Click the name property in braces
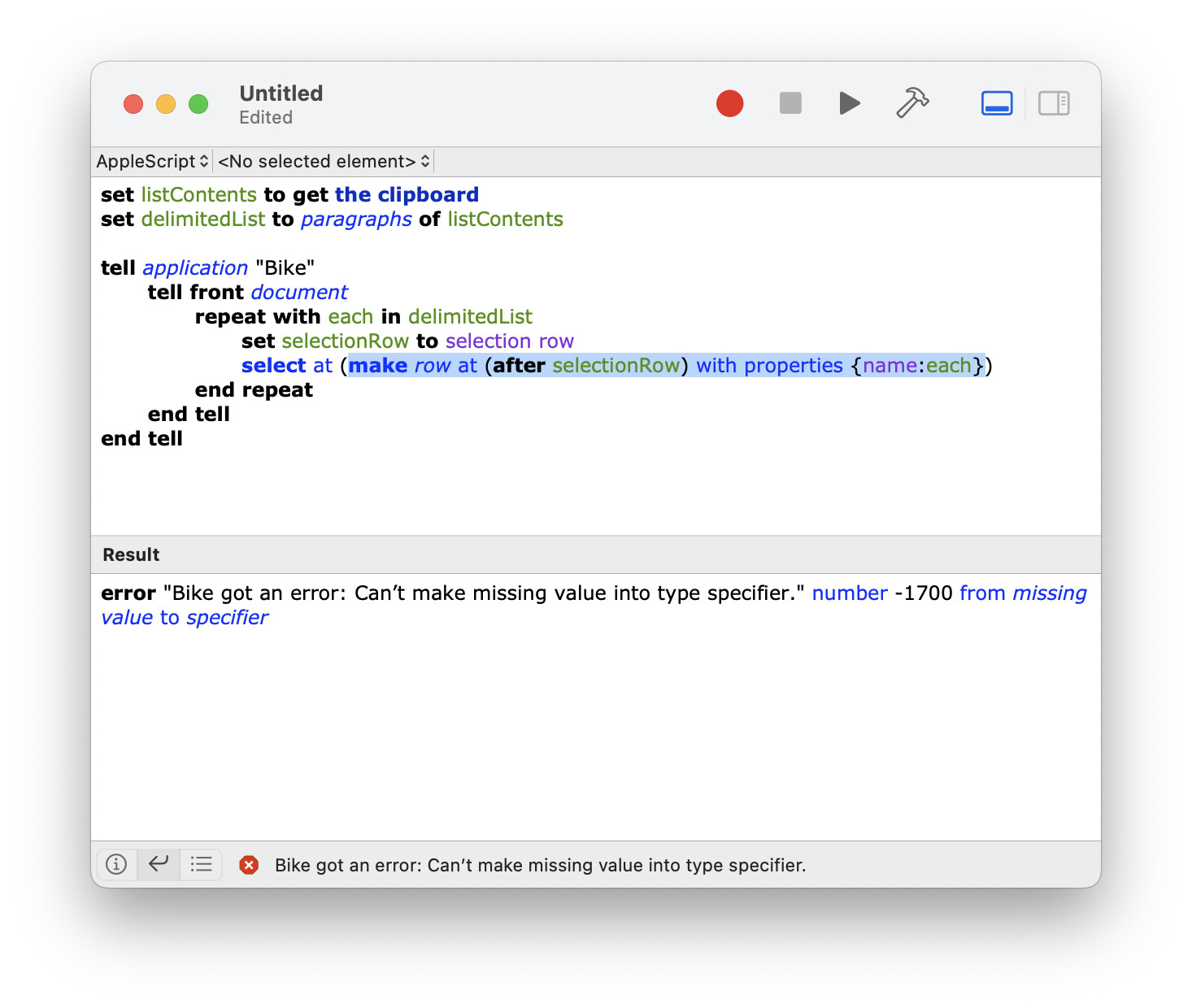 pos(890,366)
